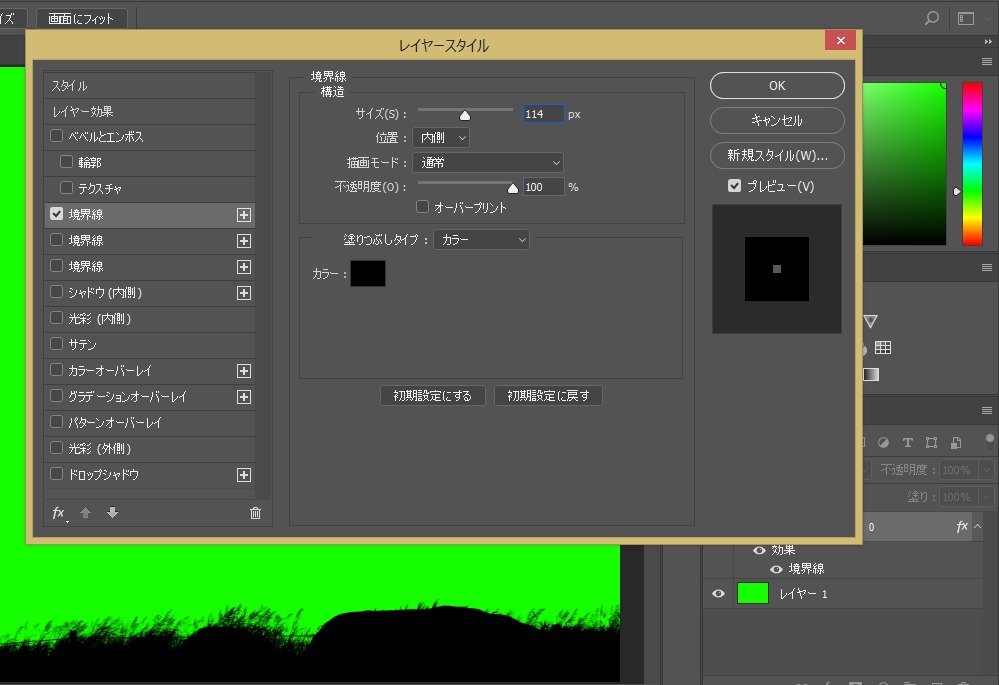Uncheck the Preview checkbox
999x685 pixels.
[x=735, y=186]
